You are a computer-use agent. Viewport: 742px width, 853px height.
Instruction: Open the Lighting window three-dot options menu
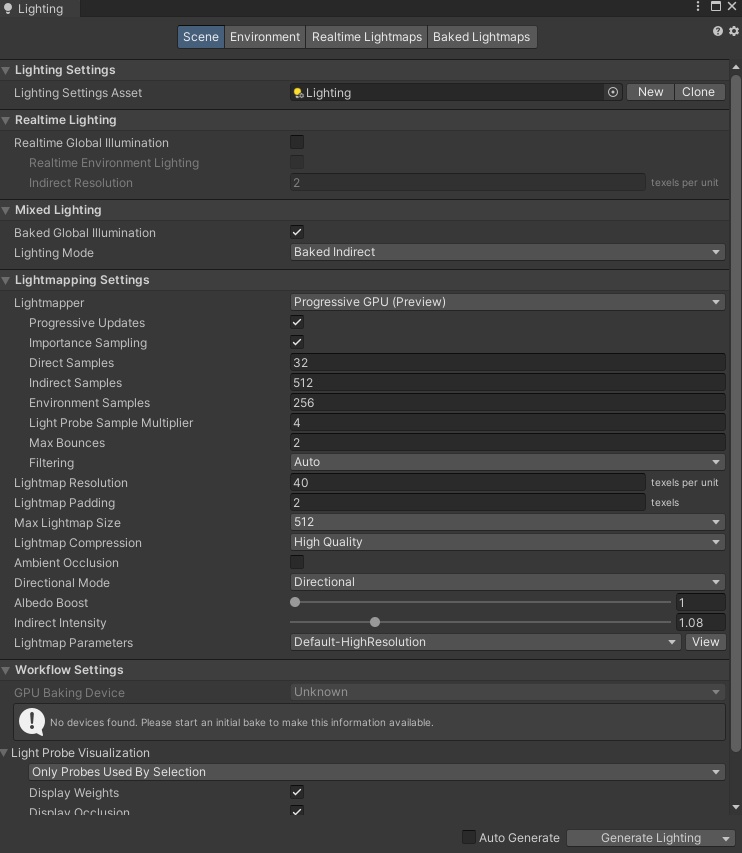698,6
